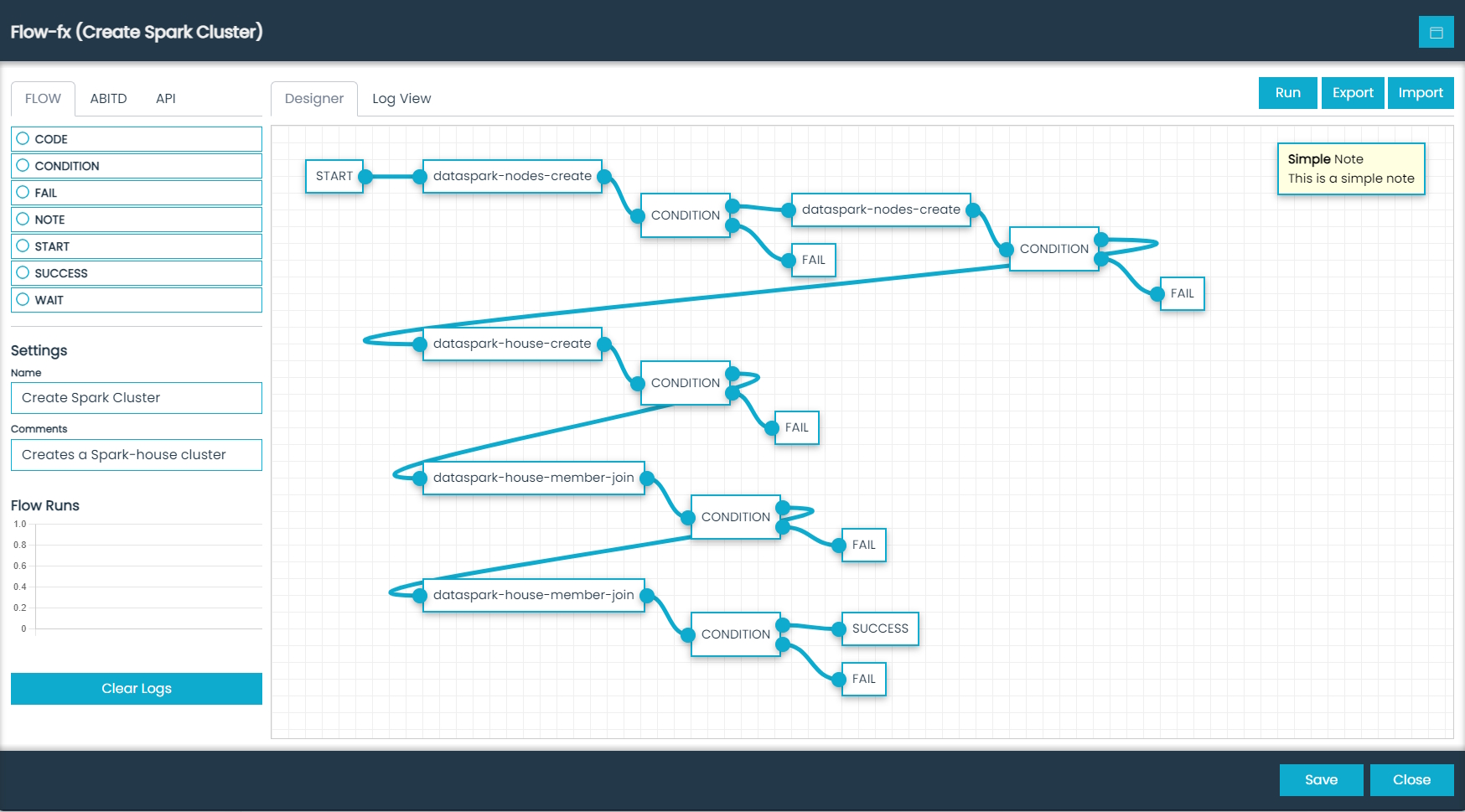Click the panel layout icon in the title bar
Screen dimensions: 1465x812
pyautogui.click(x=1437, y=32)
